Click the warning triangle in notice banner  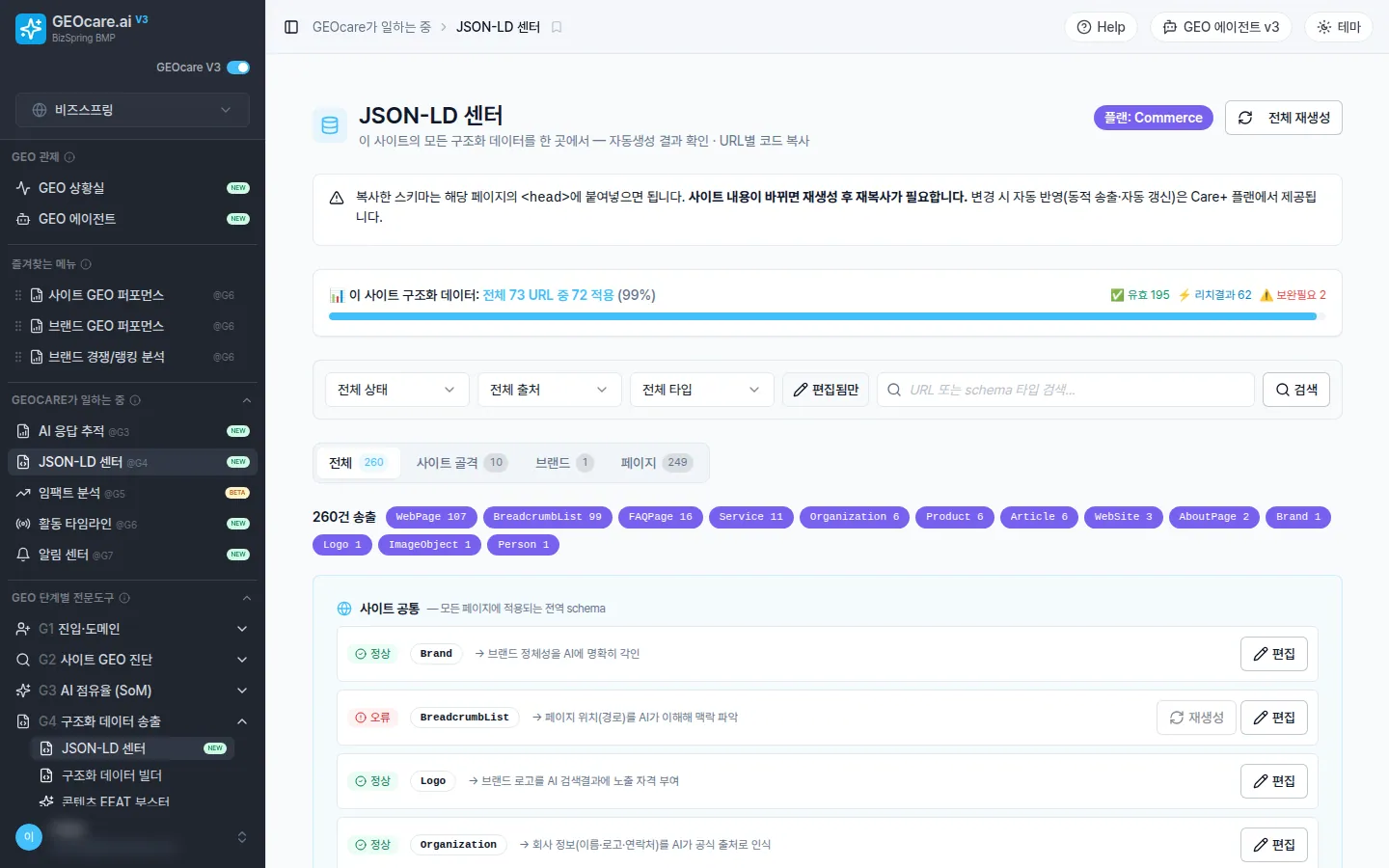(337, 198)
